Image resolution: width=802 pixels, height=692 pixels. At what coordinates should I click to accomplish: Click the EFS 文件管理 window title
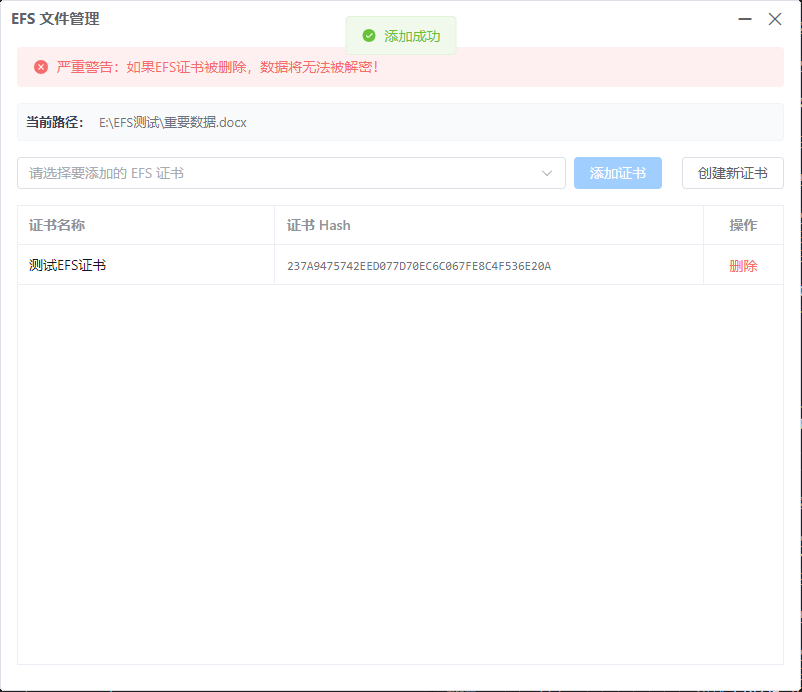tap(55, 19)
